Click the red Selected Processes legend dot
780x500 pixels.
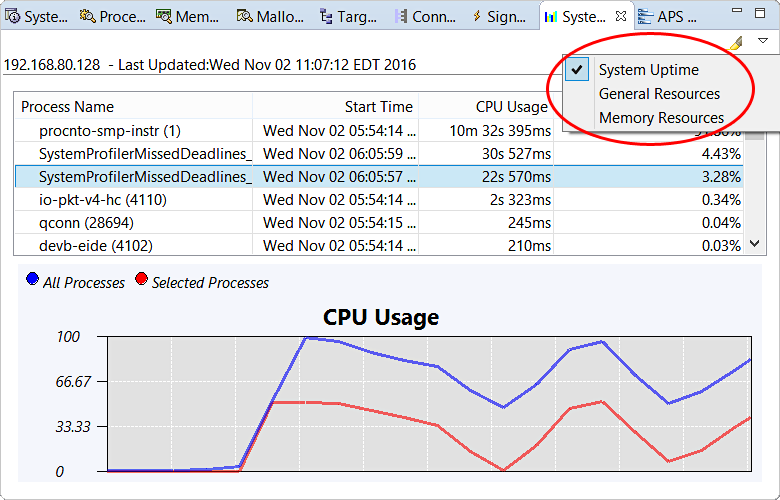(141, 281)
